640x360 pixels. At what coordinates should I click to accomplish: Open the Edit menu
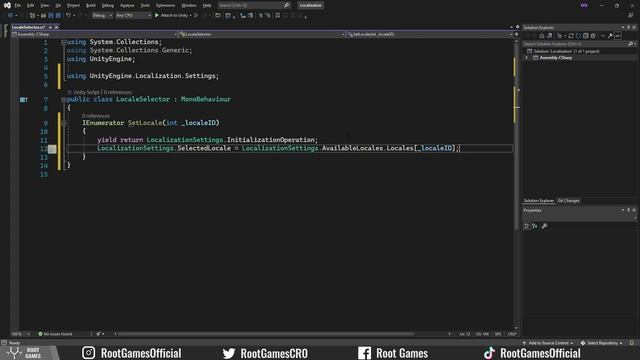pyautogui.click(x=31, y=5)
